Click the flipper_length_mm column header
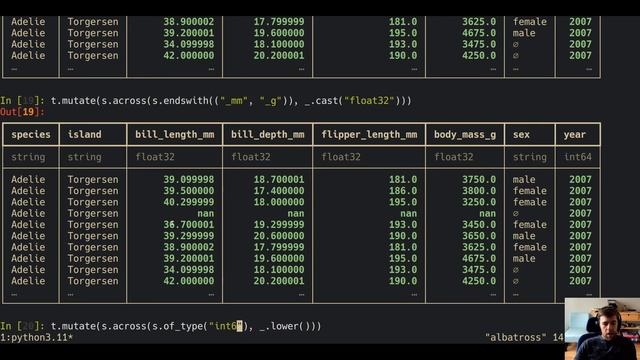This screenshot has height=360, width=640. point(369,135)
